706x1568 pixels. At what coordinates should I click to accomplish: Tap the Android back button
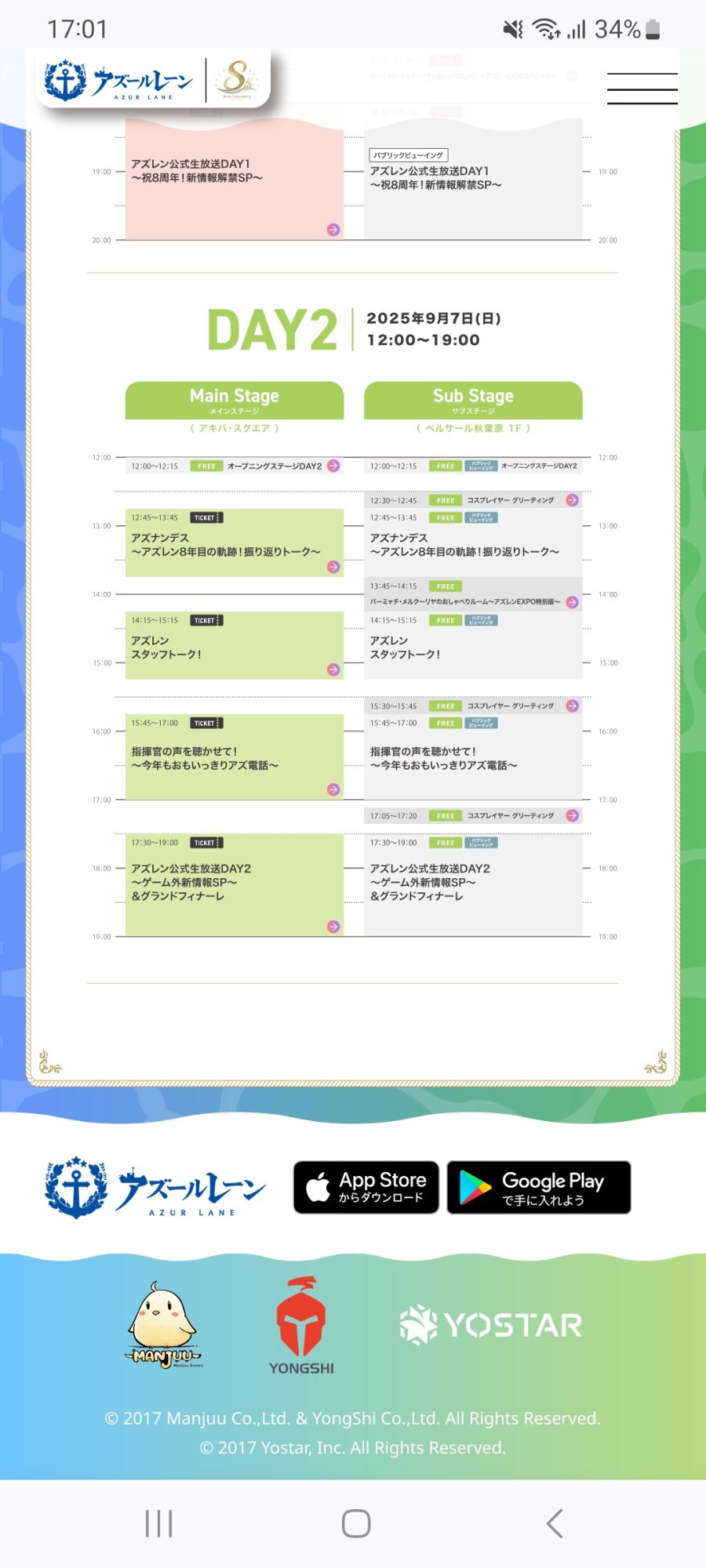555,1523
